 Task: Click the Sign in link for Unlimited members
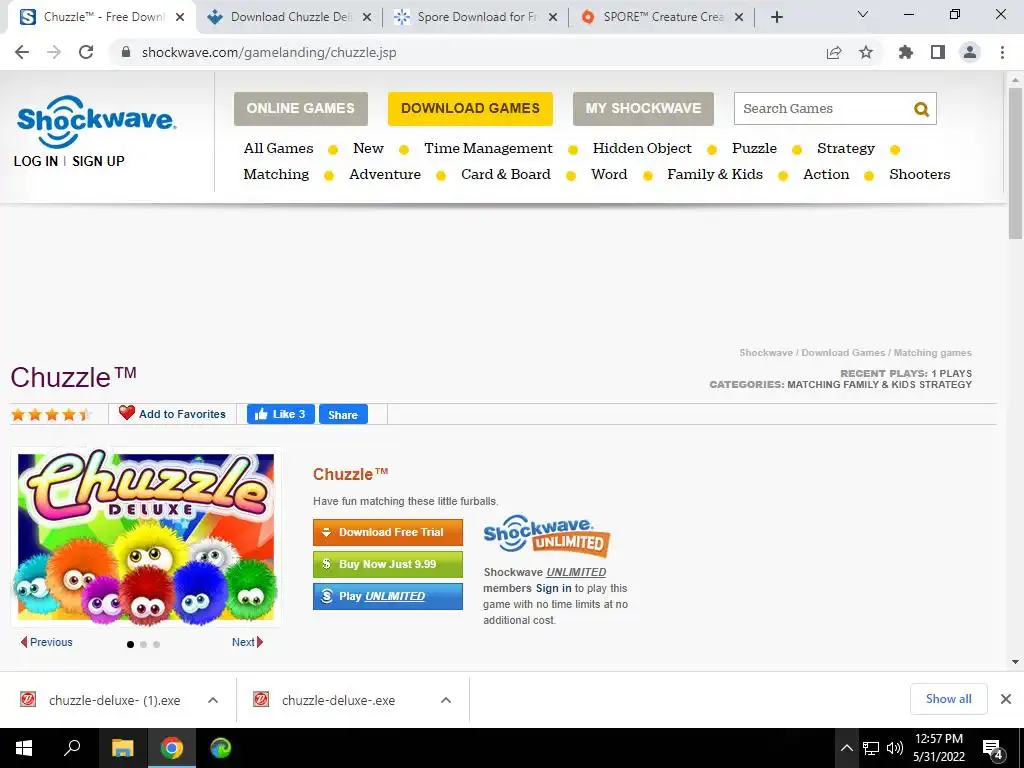point(553,588)
